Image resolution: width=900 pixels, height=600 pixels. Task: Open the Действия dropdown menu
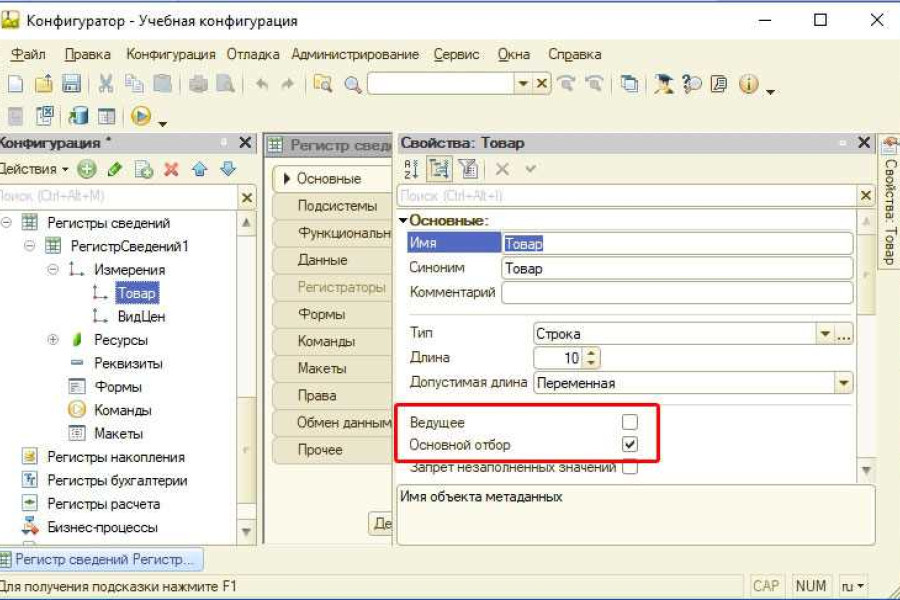34,169
